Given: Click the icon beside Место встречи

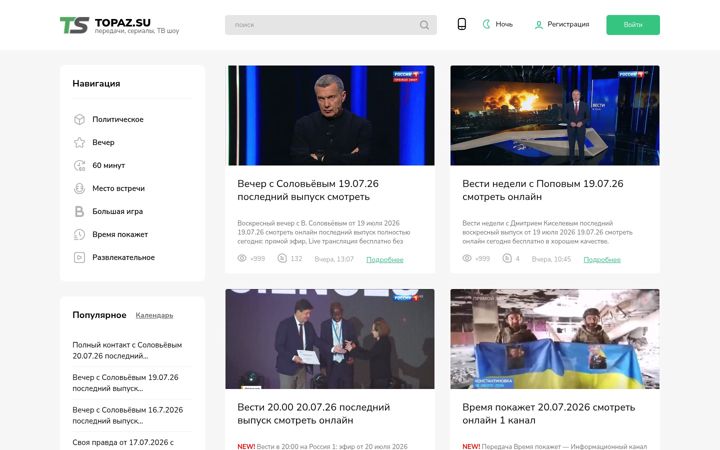Looking at the screenshot, I should 79,188.
